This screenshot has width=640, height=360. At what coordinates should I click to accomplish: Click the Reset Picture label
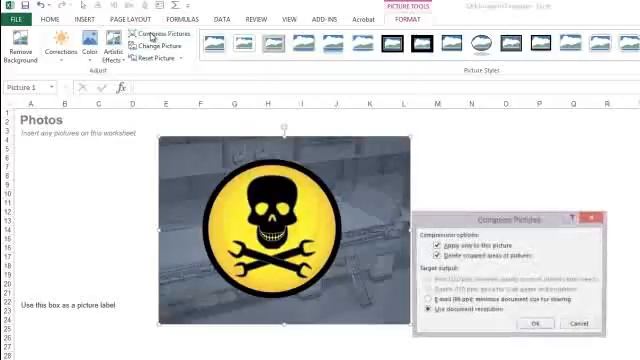tap(156, 58)
